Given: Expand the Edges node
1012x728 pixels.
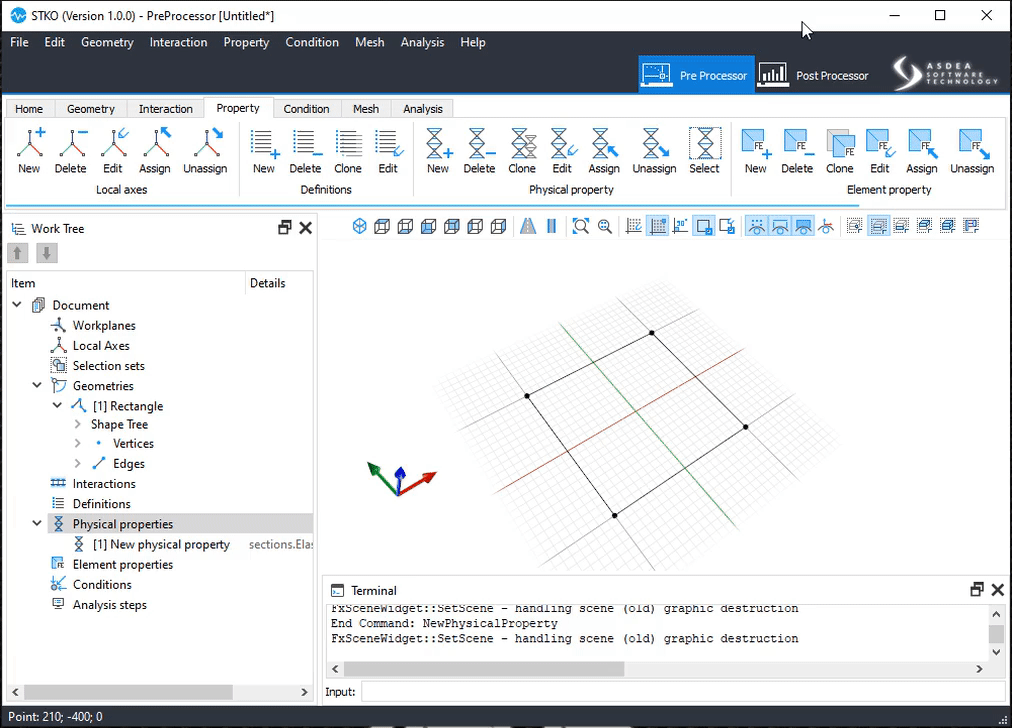Looking at the screenshot, I should pos(77,463).
